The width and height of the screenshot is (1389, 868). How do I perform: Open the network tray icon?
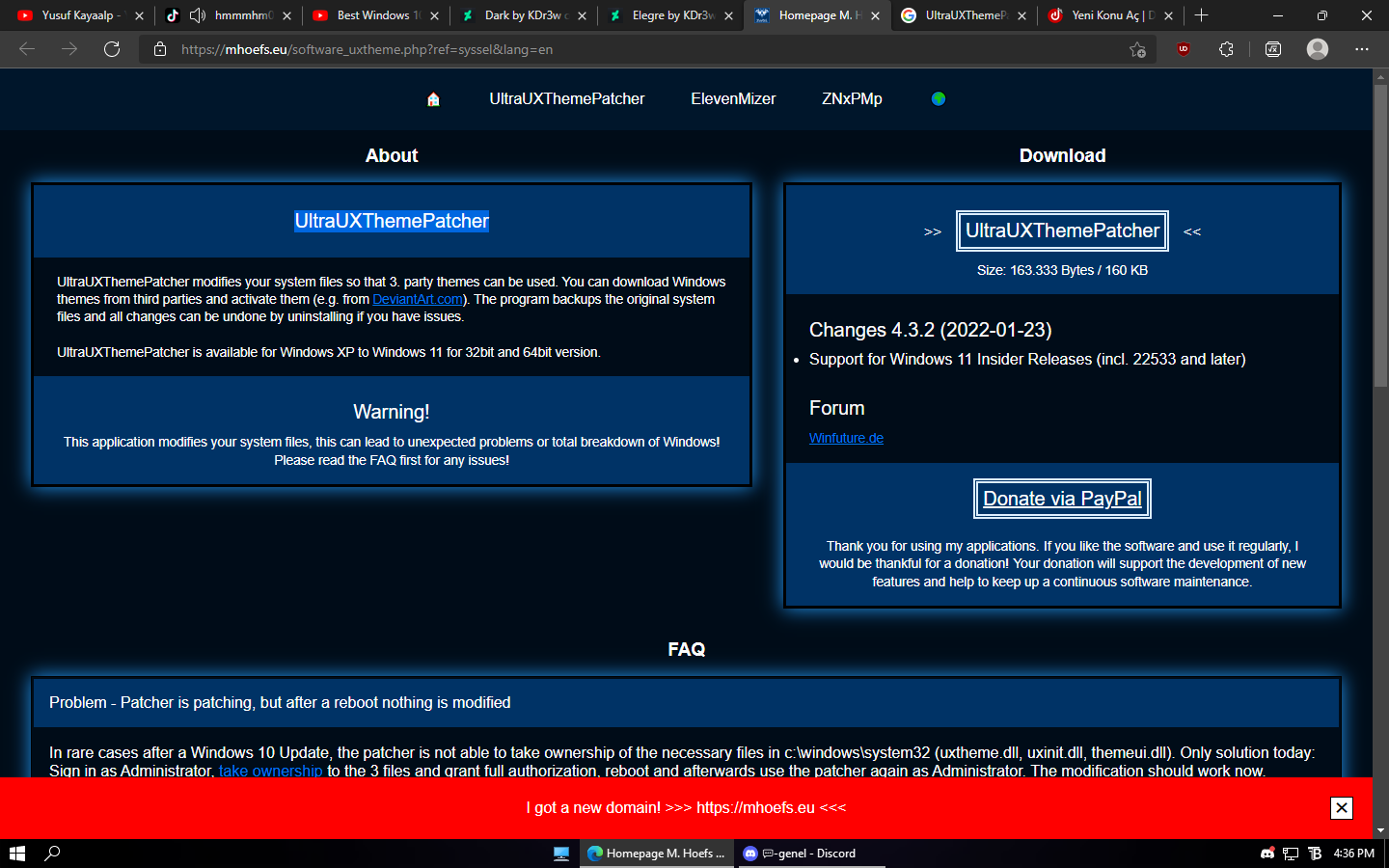pyautogui.click(x=1291, y=854)
